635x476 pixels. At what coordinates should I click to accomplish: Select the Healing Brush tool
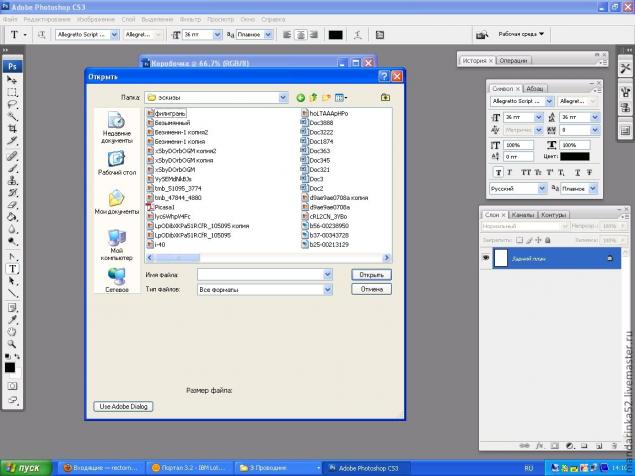(x=12, y=156)
